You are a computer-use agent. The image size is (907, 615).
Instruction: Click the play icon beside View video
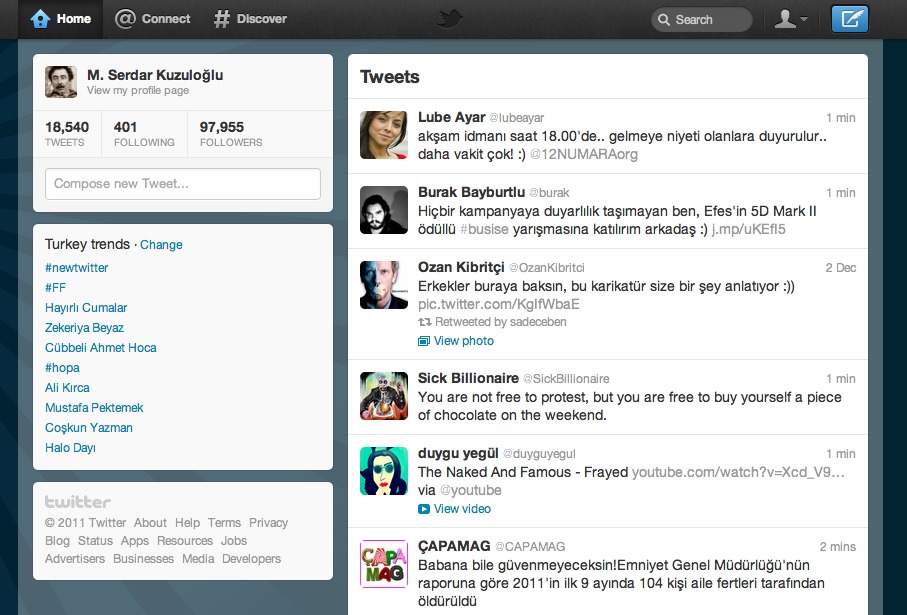tap(424, 509)
